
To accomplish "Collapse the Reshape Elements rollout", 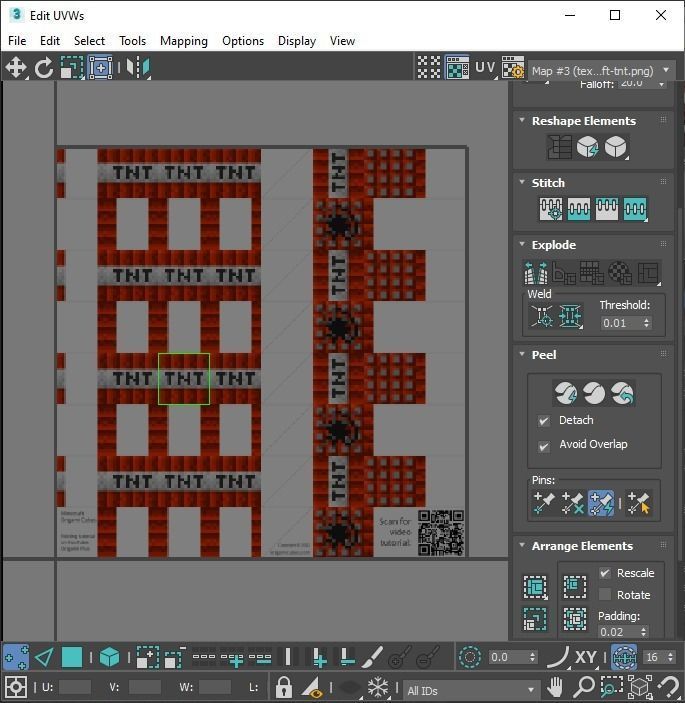I will pyautogui.click(x=522, y=120).
